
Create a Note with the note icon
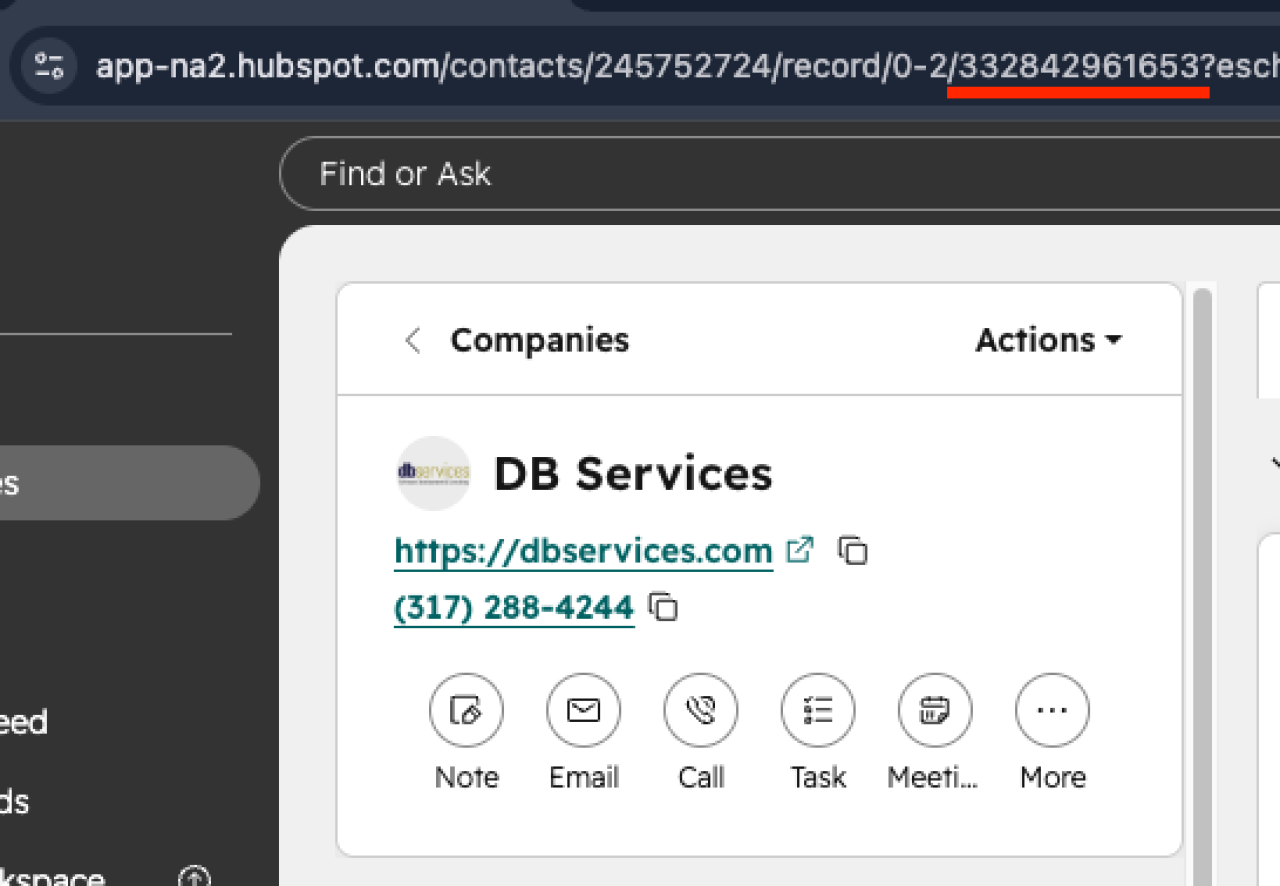(466, 711)
